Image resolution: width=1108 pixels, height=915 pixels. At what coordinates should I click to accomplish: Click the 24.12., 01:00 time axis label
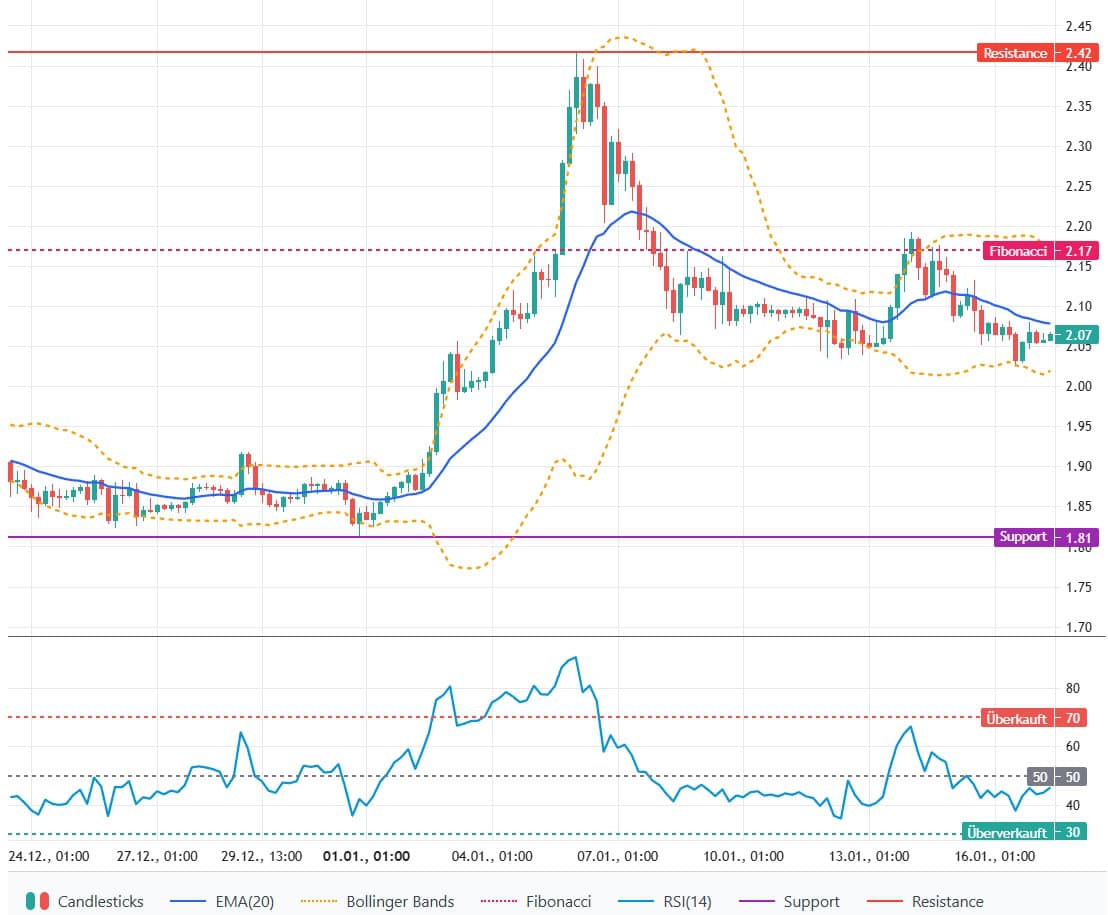click(x=49, y=856)
